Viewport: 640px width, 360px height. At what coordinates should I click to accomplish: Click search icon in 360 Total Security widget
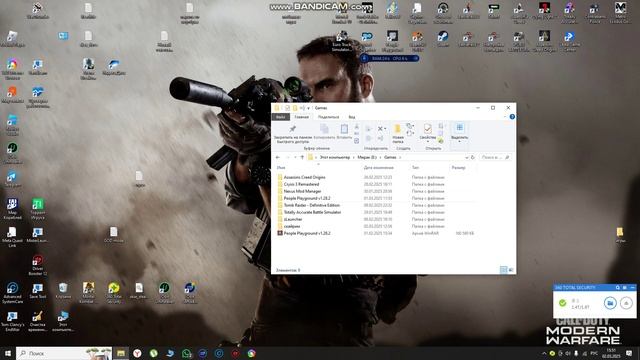[x=618, y=287]
